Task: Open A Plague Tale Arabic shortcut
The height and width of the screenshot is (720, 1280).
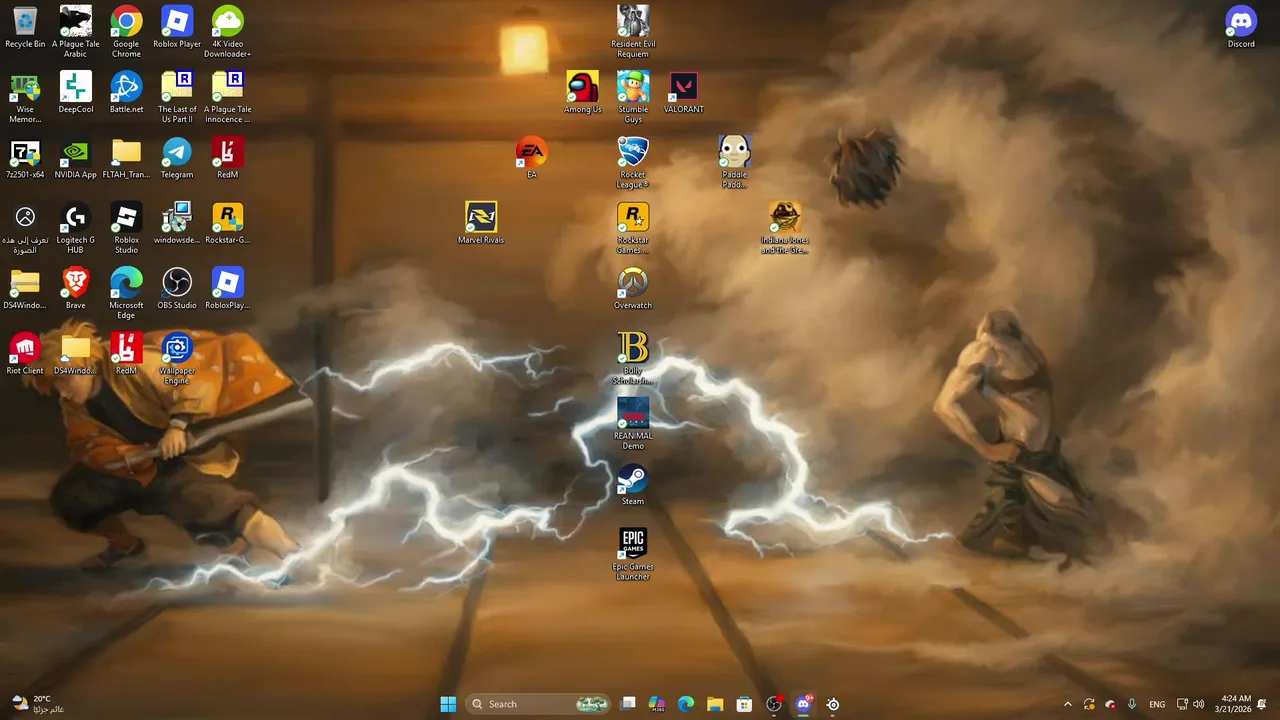Action: (76, 31)
